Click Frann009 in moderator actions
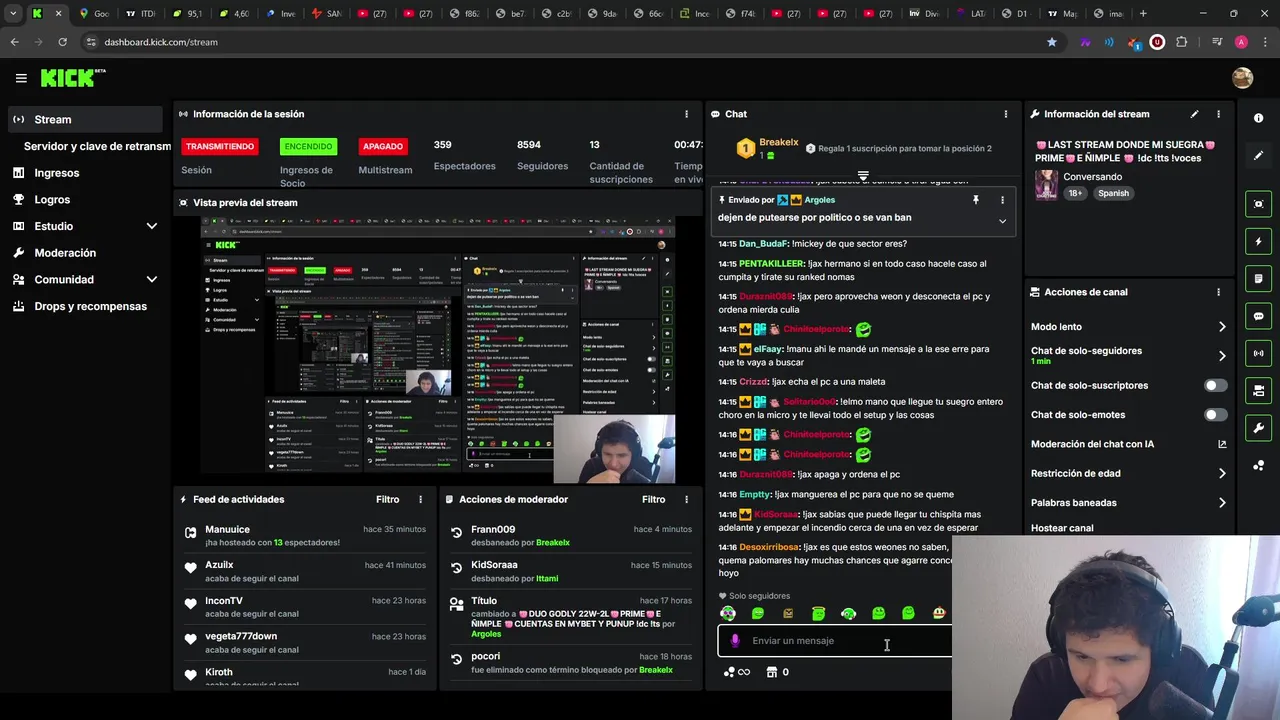Screen dimensions: 1280x720 493,529
